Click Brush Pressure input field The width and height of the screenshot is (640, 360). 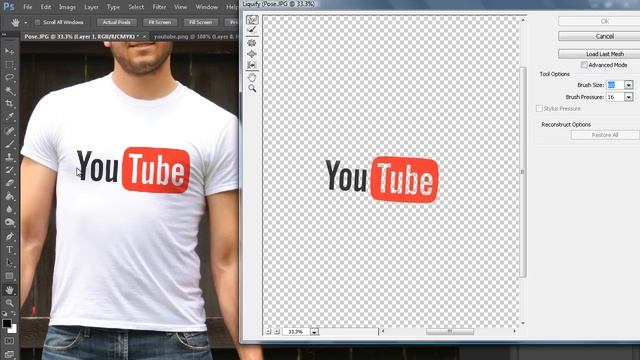point(615,97)
